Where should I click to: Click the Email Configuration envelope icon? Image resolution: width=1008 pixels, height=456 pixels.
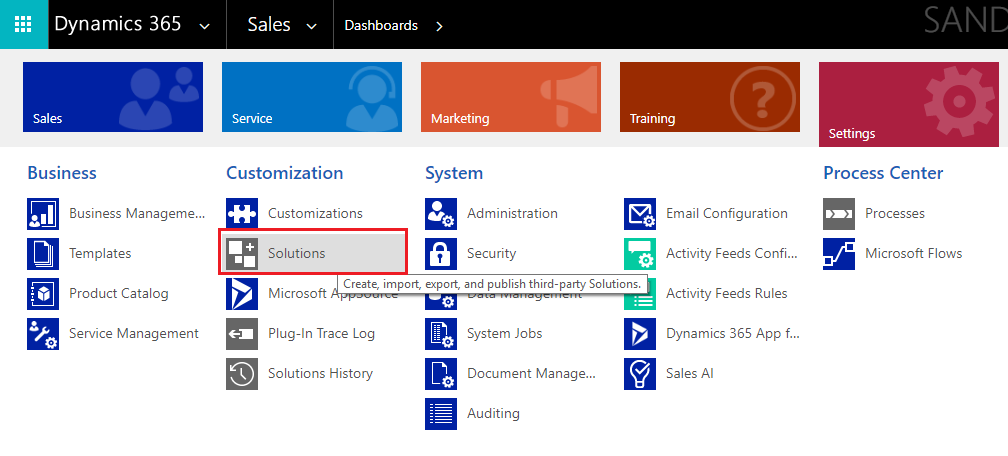tap(640, 213)
